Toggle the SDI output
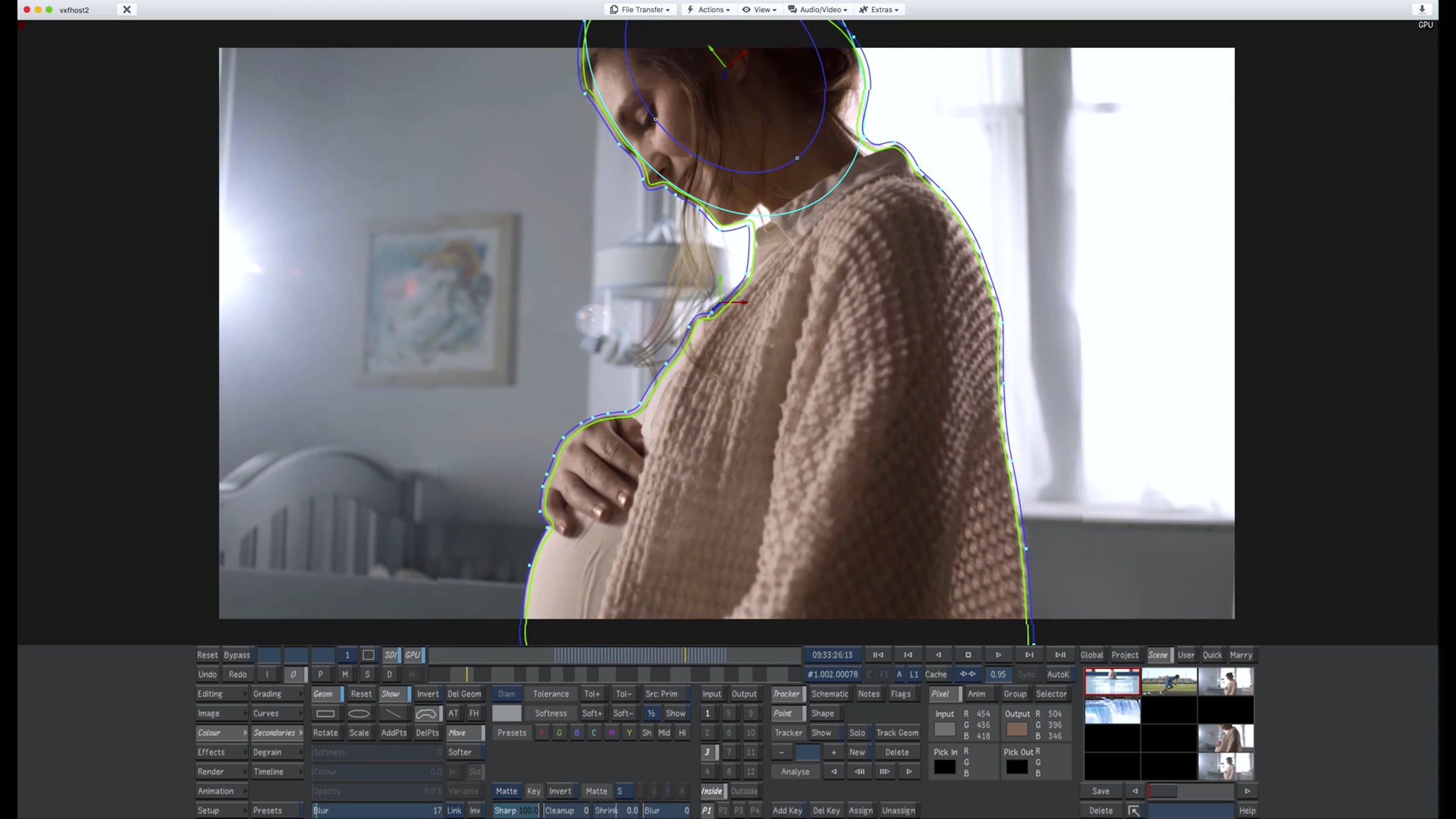The image size is (1456, 819). [391, 655]
